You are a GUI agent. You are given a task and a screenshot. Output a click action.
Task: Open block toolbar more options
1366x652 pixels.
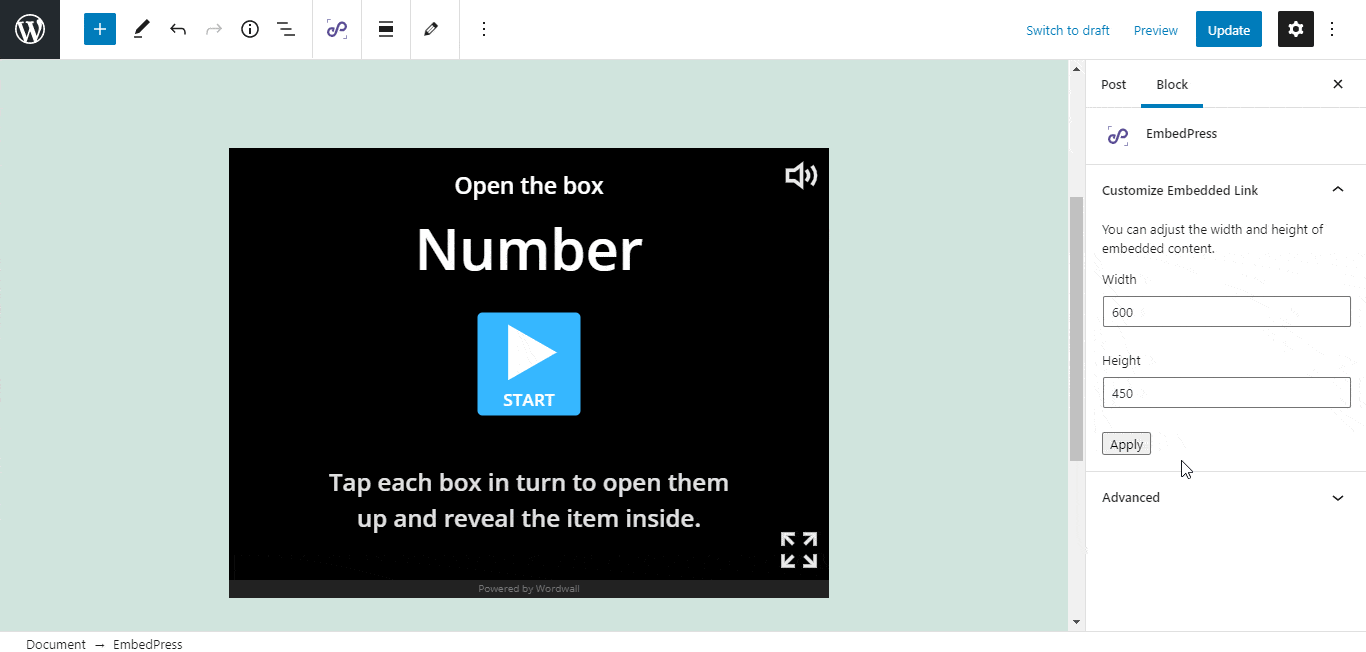click(484, 29)
